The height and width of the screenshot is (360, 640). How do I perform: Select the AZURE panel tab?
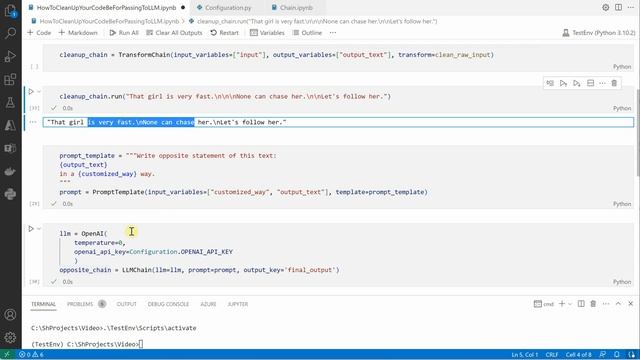point(208,304)
